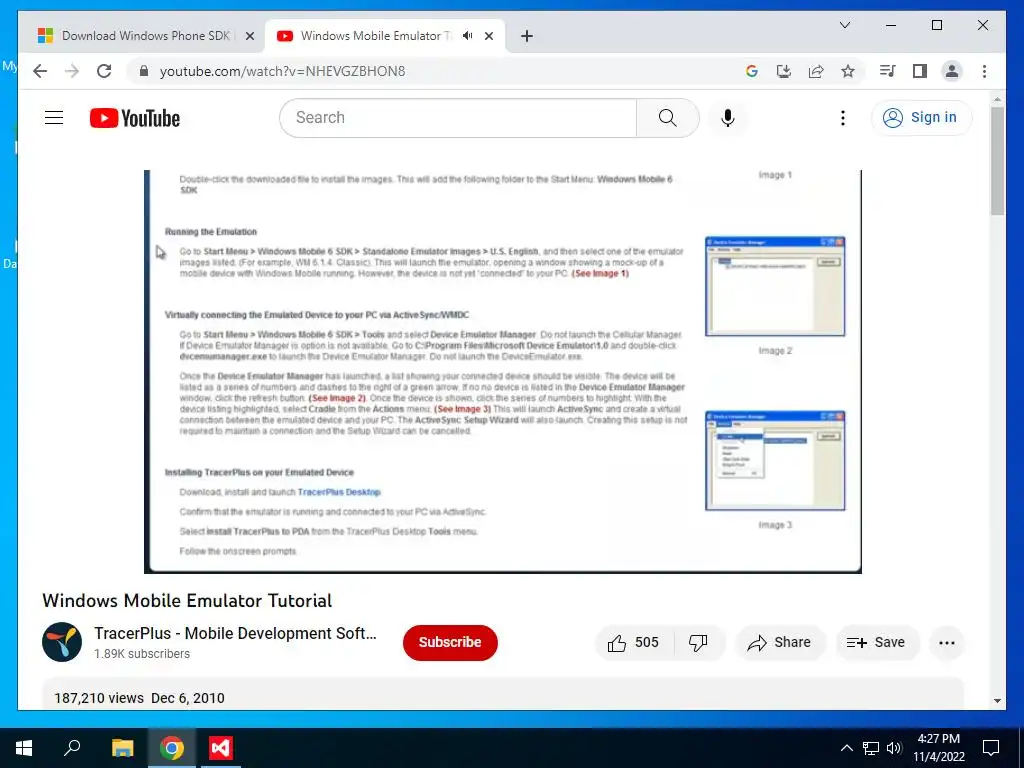Open volume control in system tray

[894, 748]
